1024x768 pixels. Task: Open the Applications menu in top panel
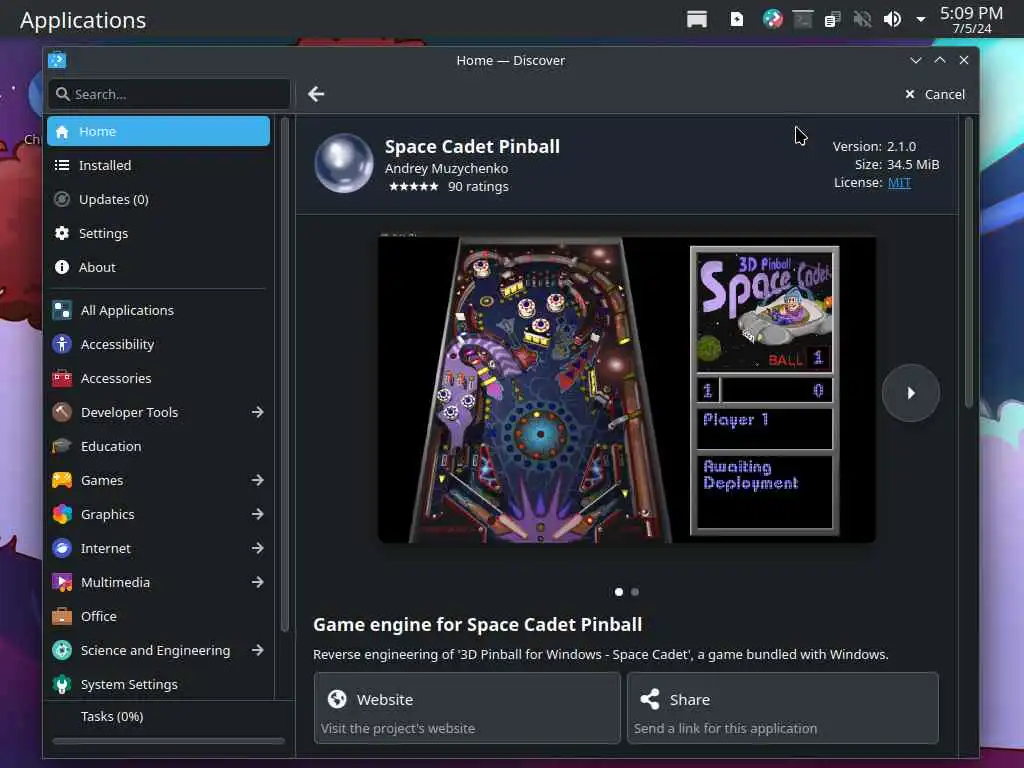tap(83, 20)
